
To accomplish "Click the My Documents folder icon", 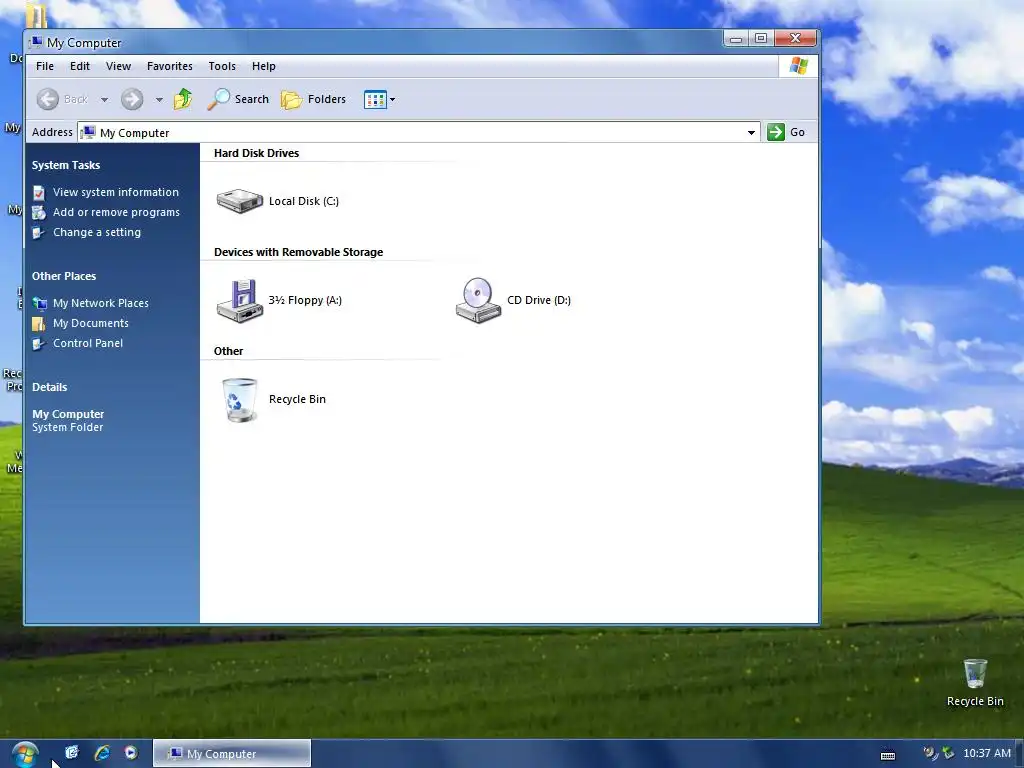I will coord(39,323).
